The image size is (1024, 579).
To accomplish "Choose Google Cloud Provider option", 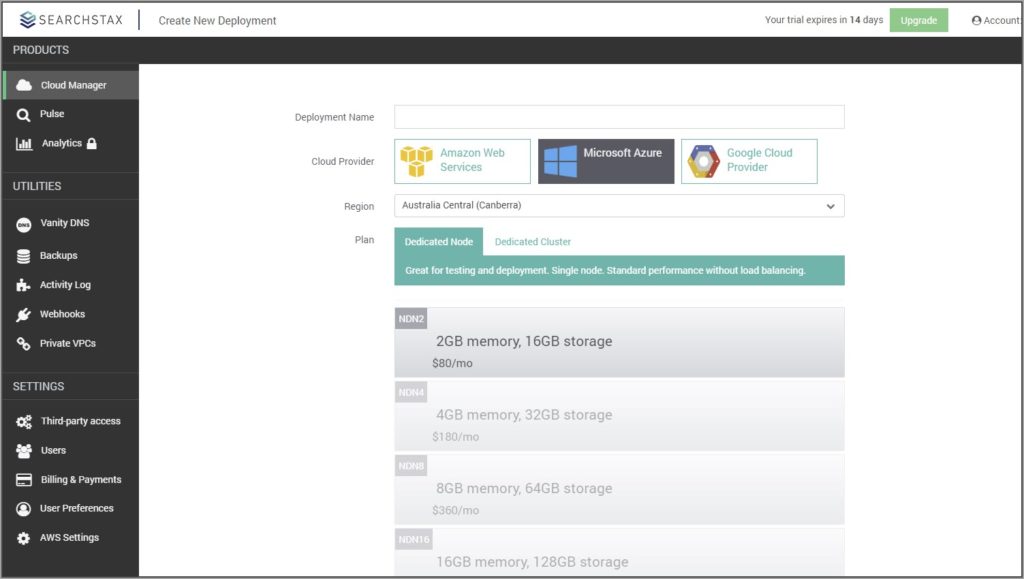I will pyautogui.click(x=749, y=161).
